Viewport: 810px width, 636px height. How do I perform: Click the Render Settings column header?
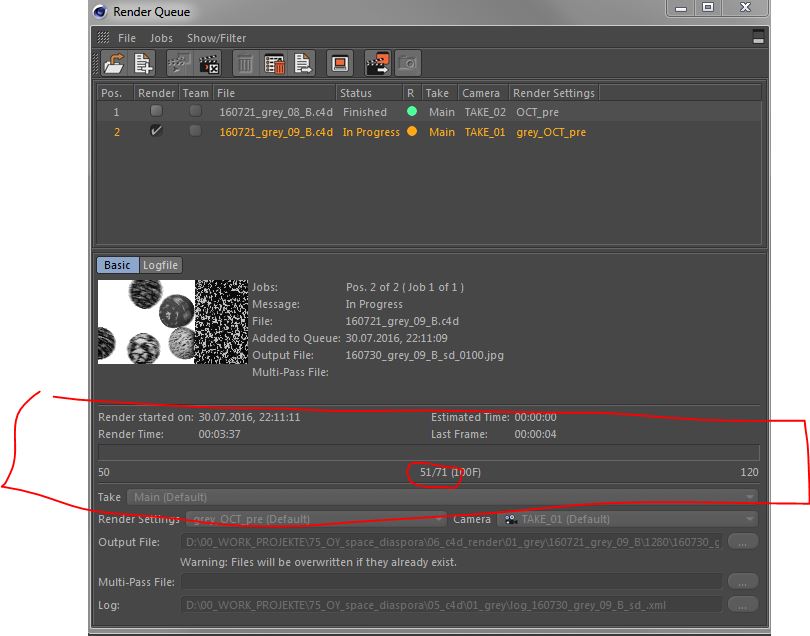(554, 93)
